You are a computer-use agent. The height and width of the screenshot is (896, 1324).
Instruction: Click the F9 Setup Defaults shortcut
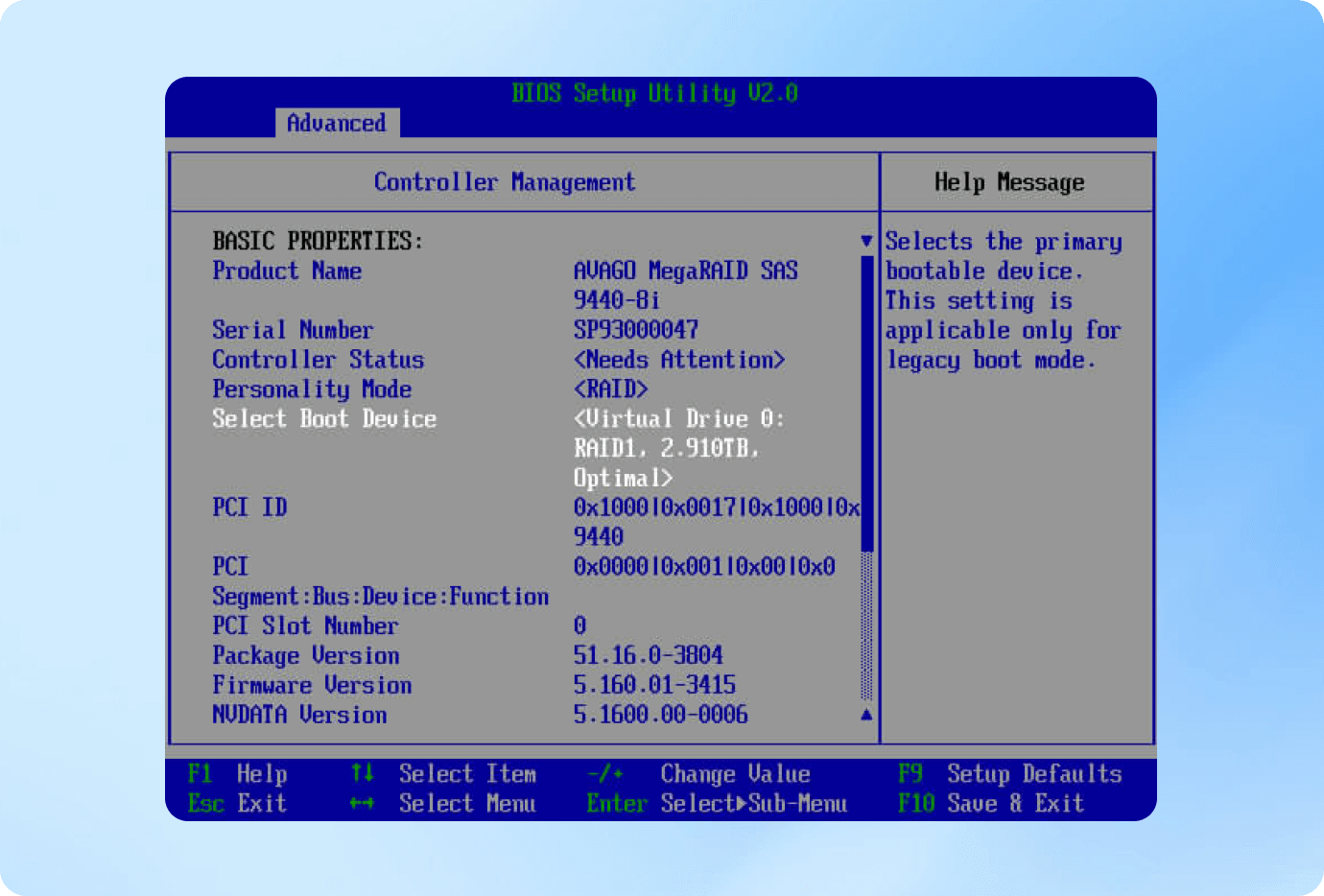pyautogui.click(x=1009, y=774)
